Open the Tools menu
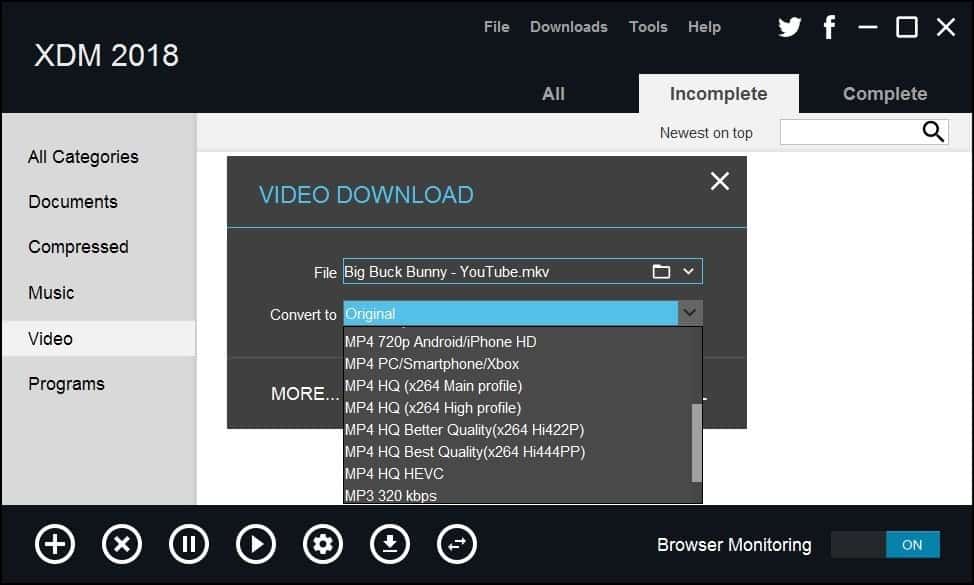 [x=648, y=27]
